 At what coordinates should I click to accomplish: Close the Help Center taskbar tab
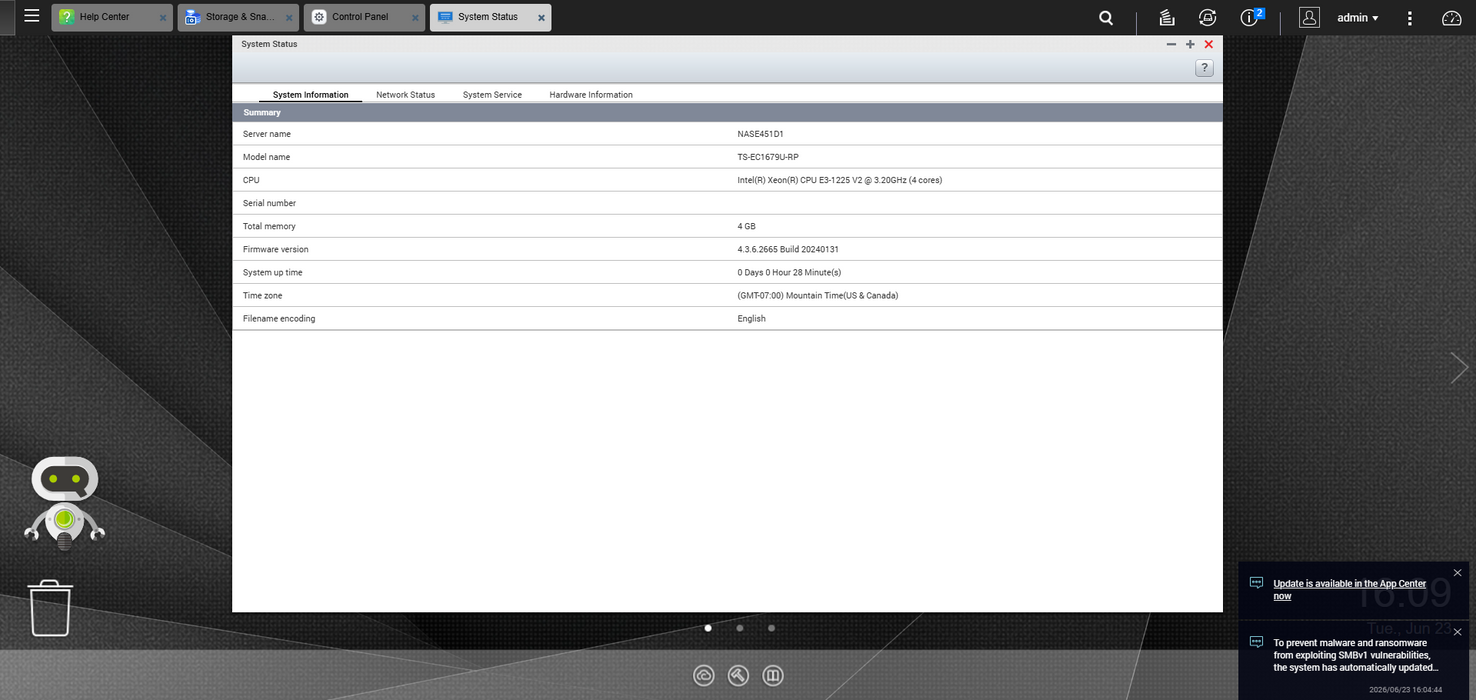(163, 18)
